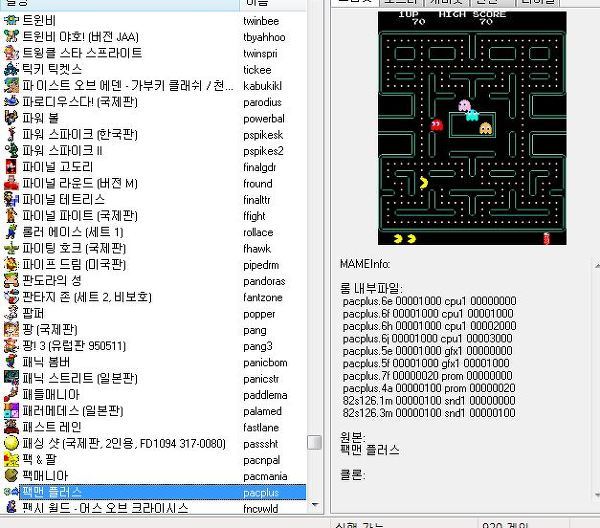Click the pacplus.6e ROM info line
The height and width of the screenshot is (528, 600).
click(429, 301)
